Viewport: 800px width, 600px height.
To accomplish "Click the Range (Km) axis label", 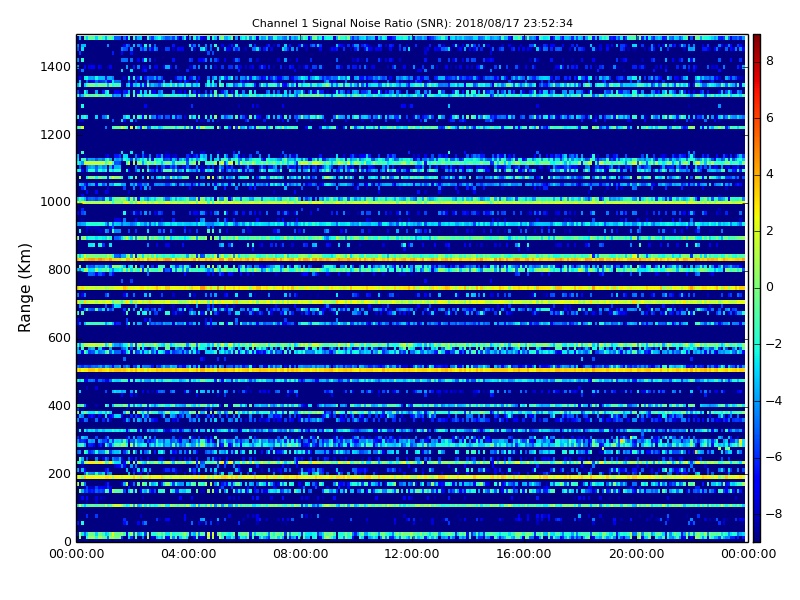I will 24,288.
